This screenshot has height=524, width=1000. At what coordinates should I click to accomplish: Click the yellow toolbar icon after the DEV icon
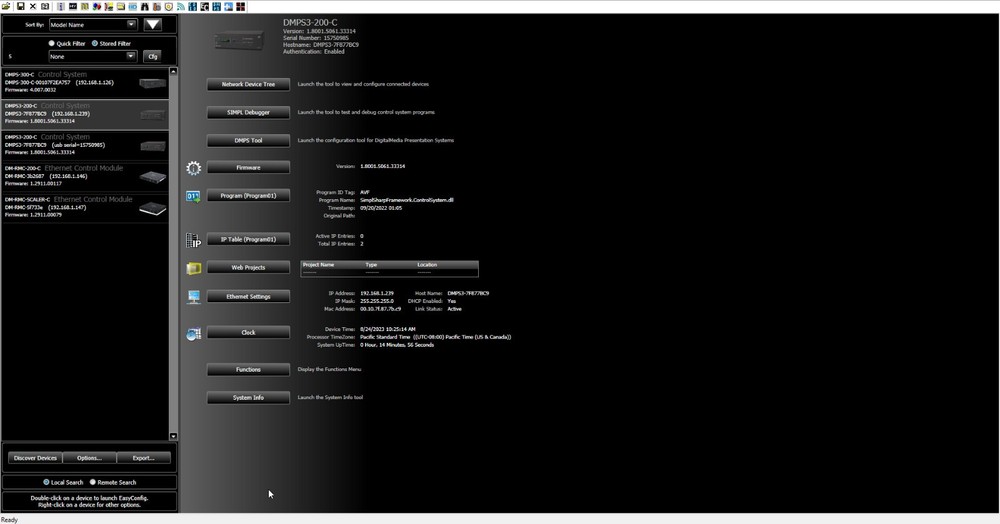[85, 6]
